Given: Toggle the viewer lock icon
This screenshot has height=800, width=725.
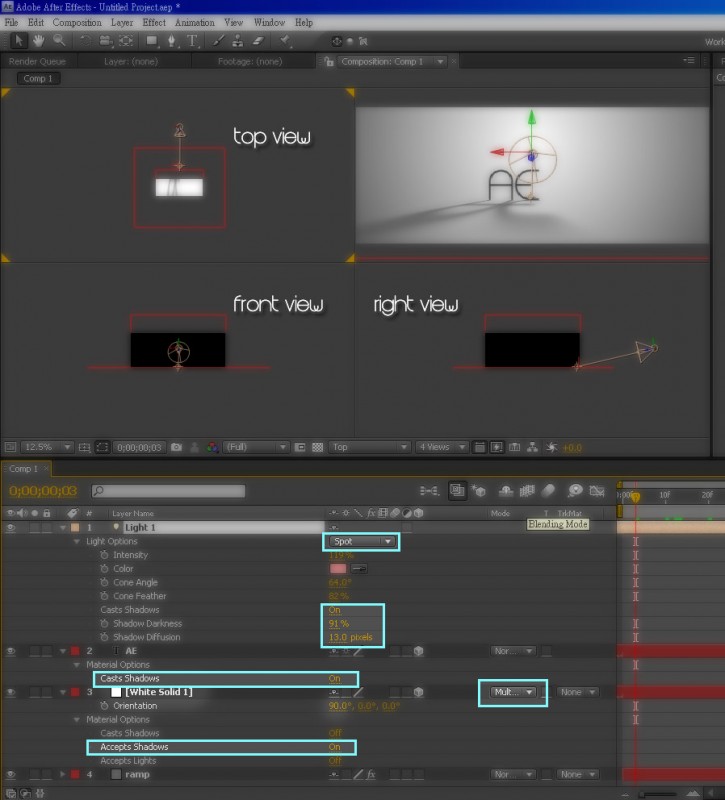Looking at the screenshot, I should click(329, 62).
